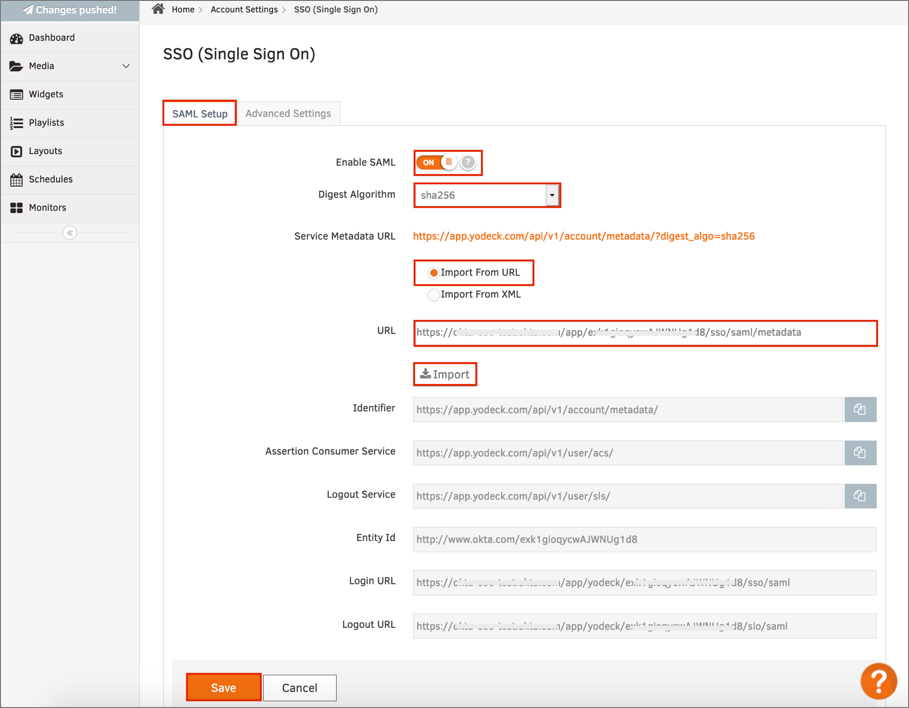Click the orange Save button
This screenshot has width=909, height=708.
point(223,688)
